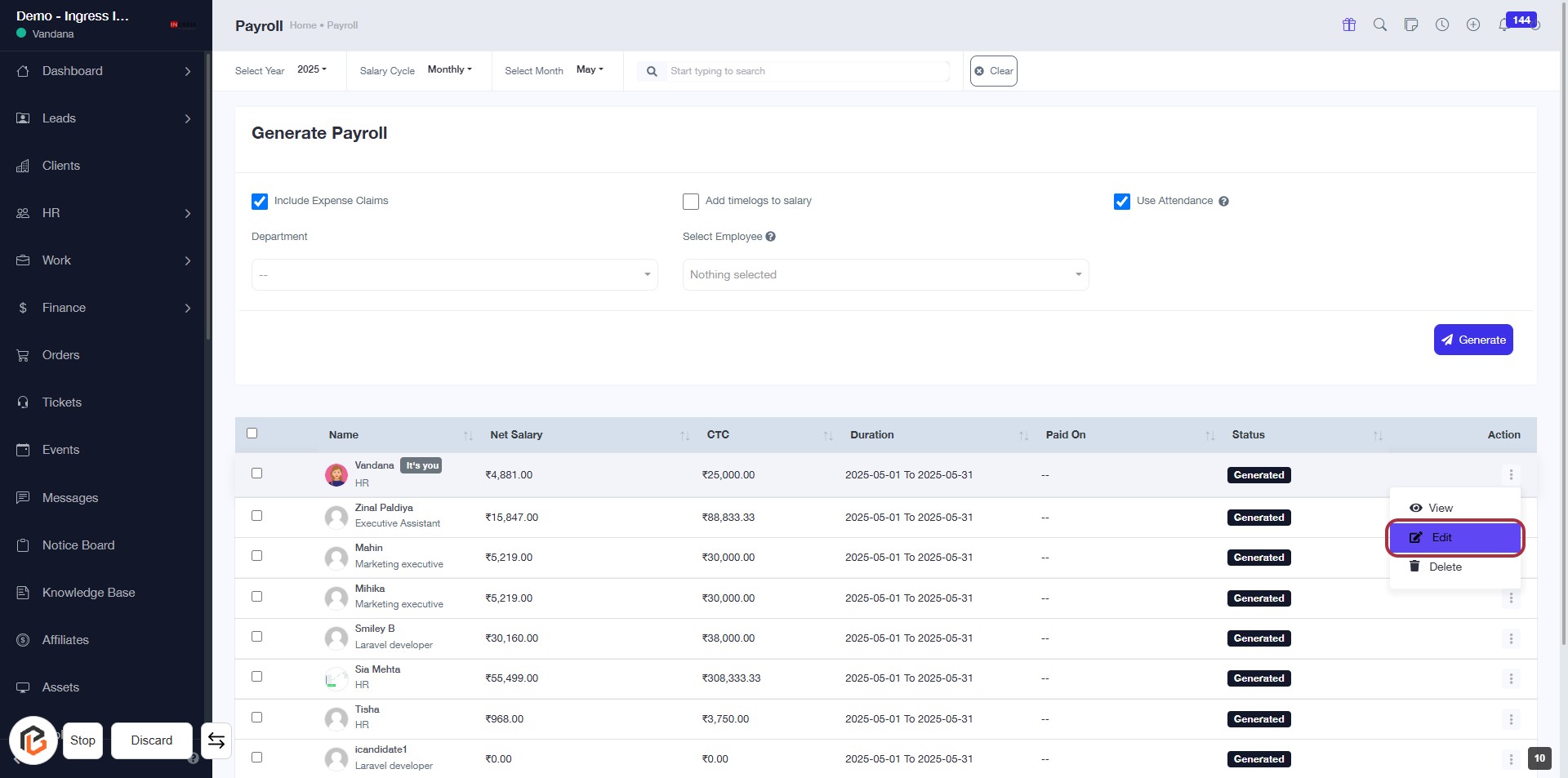The height and width of the screenshot is (778, 1568).
Task: Click the help icon beside Use Attendance
Action: coord(1223,202)
